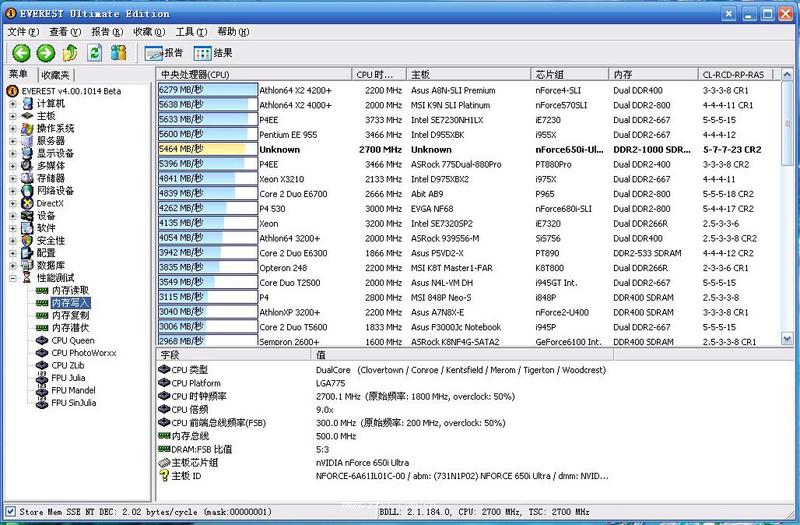Screen dimensions: 800x525
Task: Click the 字段 field column header
Action: [x=234, y=355]
